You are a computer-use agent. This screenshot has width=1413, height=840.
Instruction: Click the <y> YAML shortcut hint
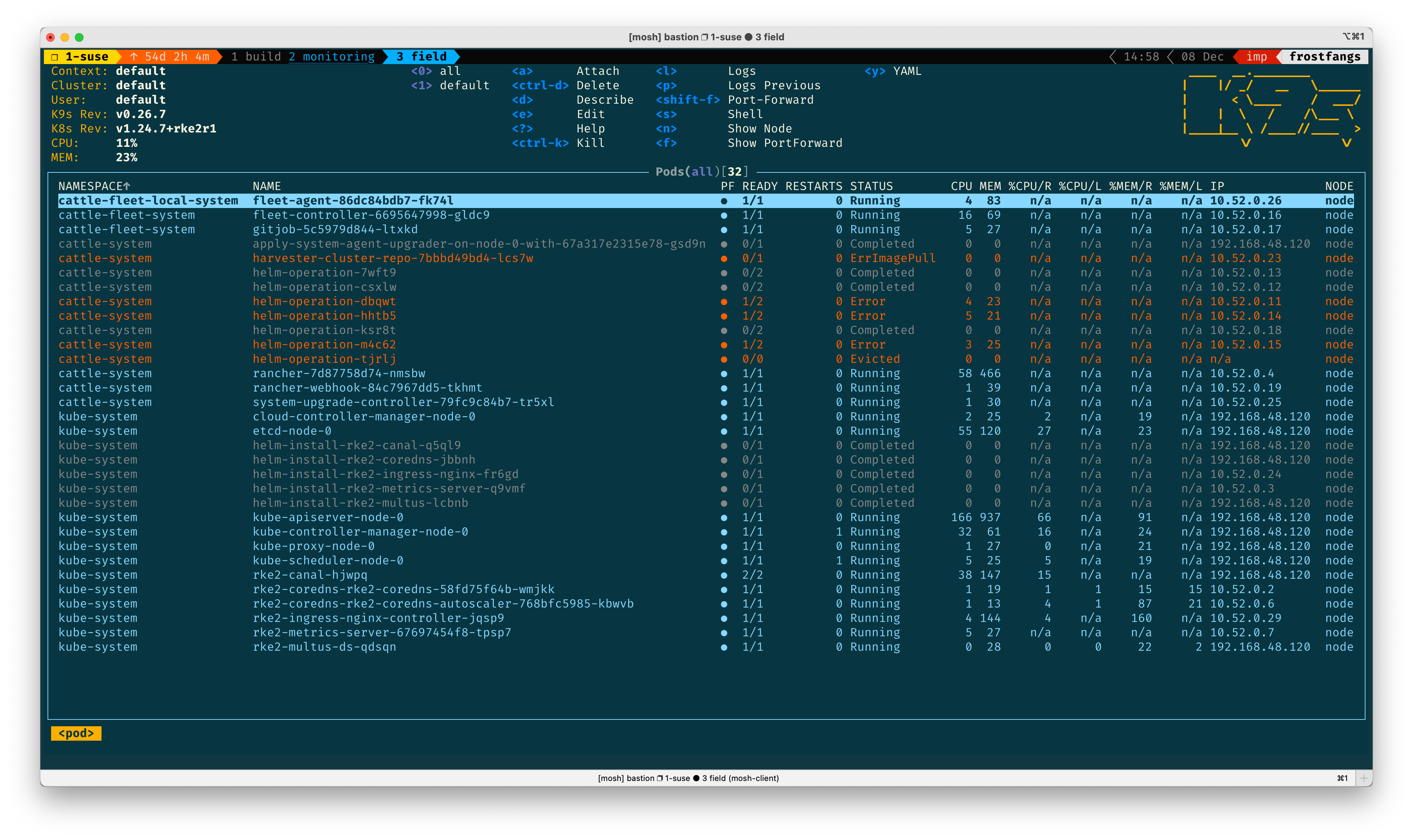click(893, 71)
